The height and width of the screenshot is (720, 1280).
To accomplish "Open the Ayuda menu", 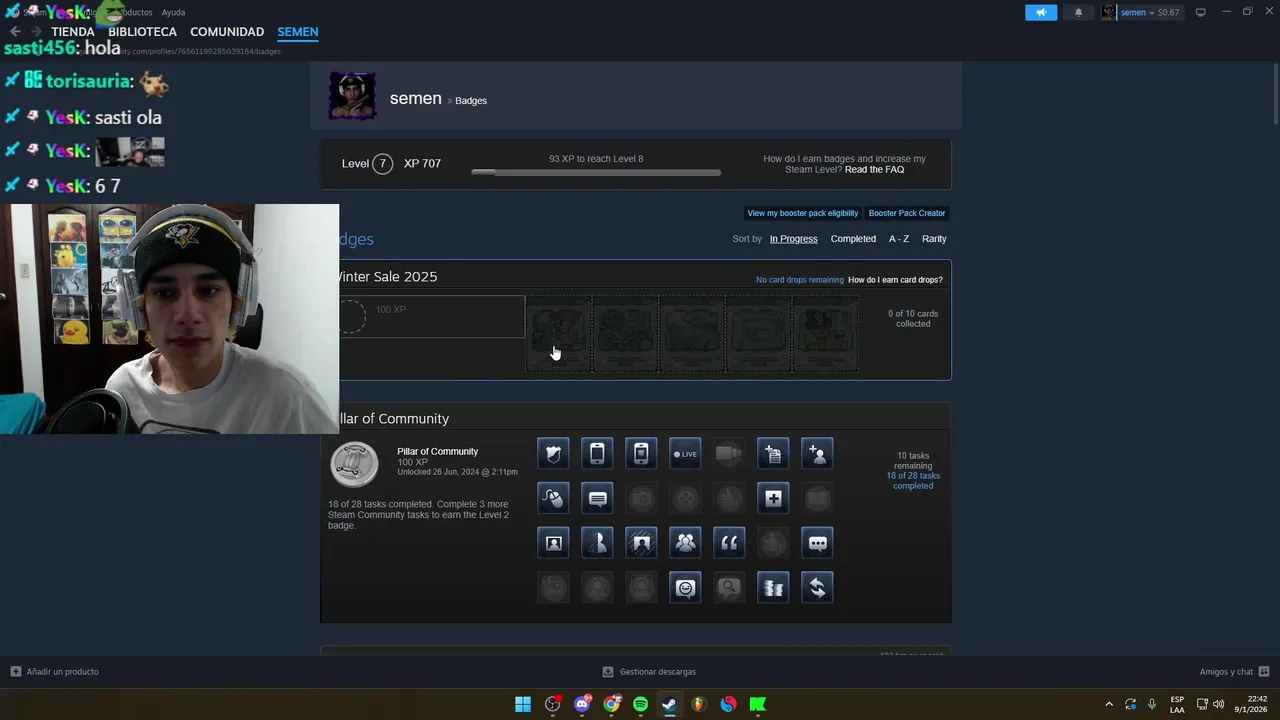I will (173, 12).
